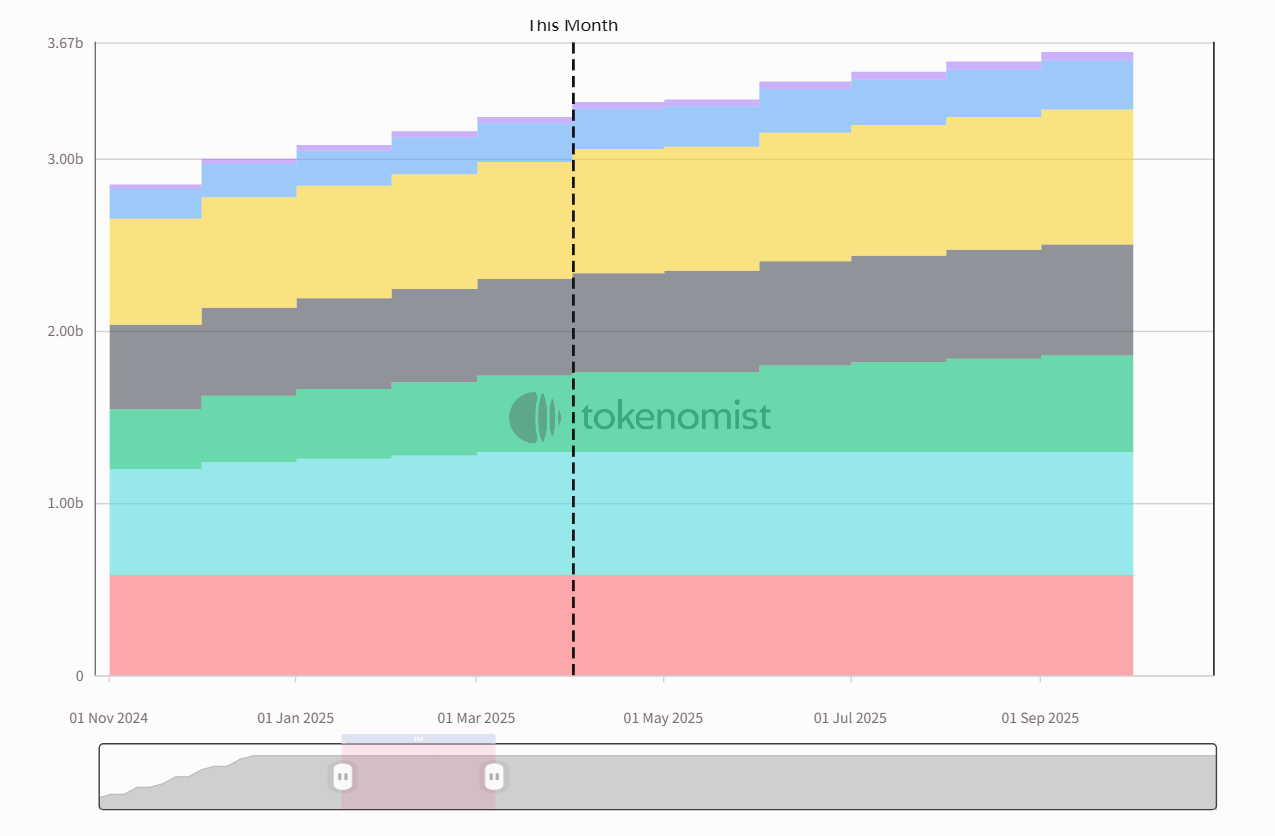Select the This Month marker label
Viewport: 1275px width, 836px height.
(573, 25)
